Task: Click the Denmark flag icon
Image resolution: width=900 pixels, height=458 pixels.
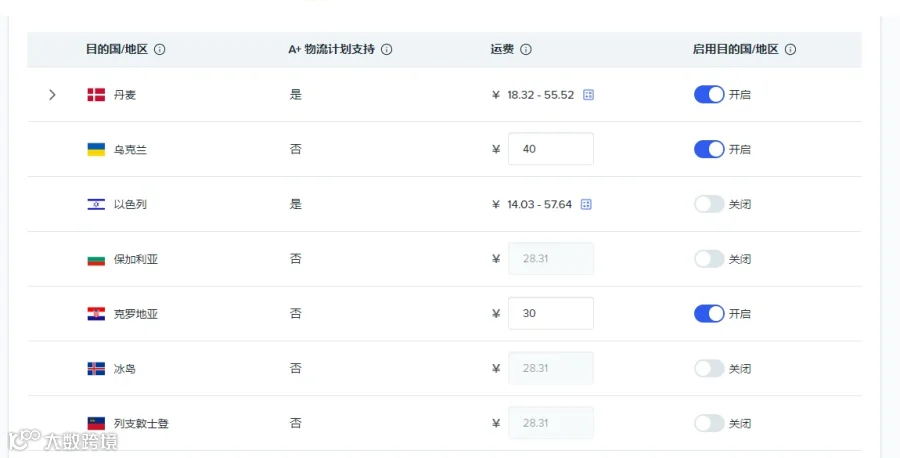Action: 96,95
